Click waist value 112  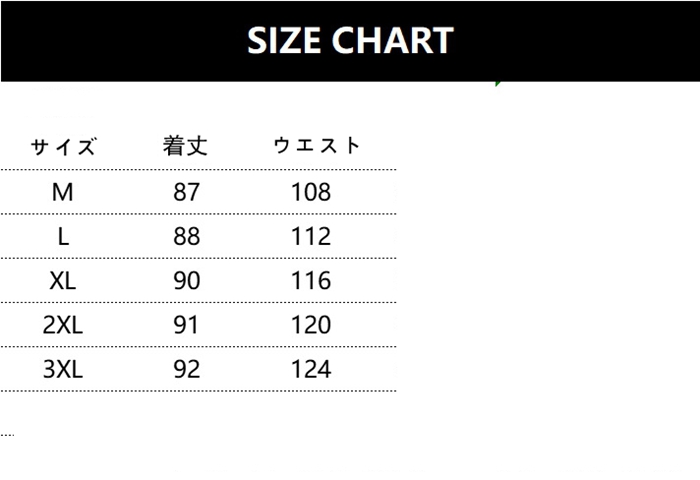[311, 236]
